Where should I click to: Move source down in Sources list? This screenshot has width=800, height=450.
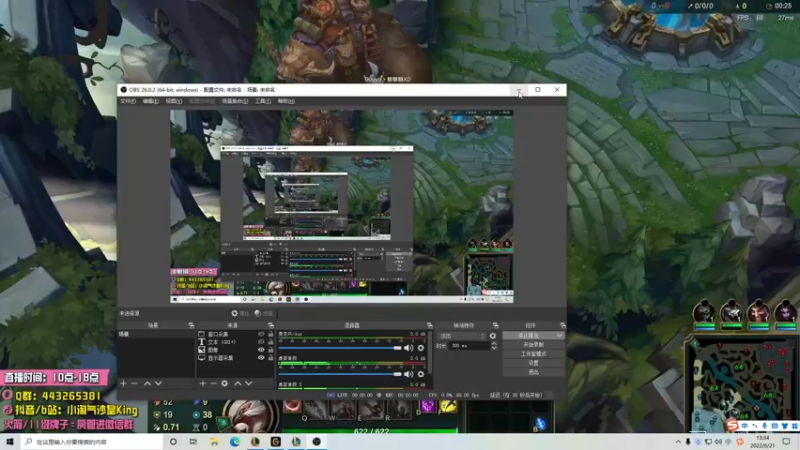[248, 383]
